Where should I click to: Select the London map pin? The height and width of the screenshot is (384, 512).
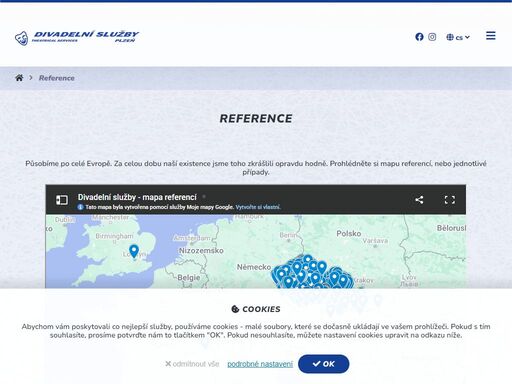tap(134, 251)
